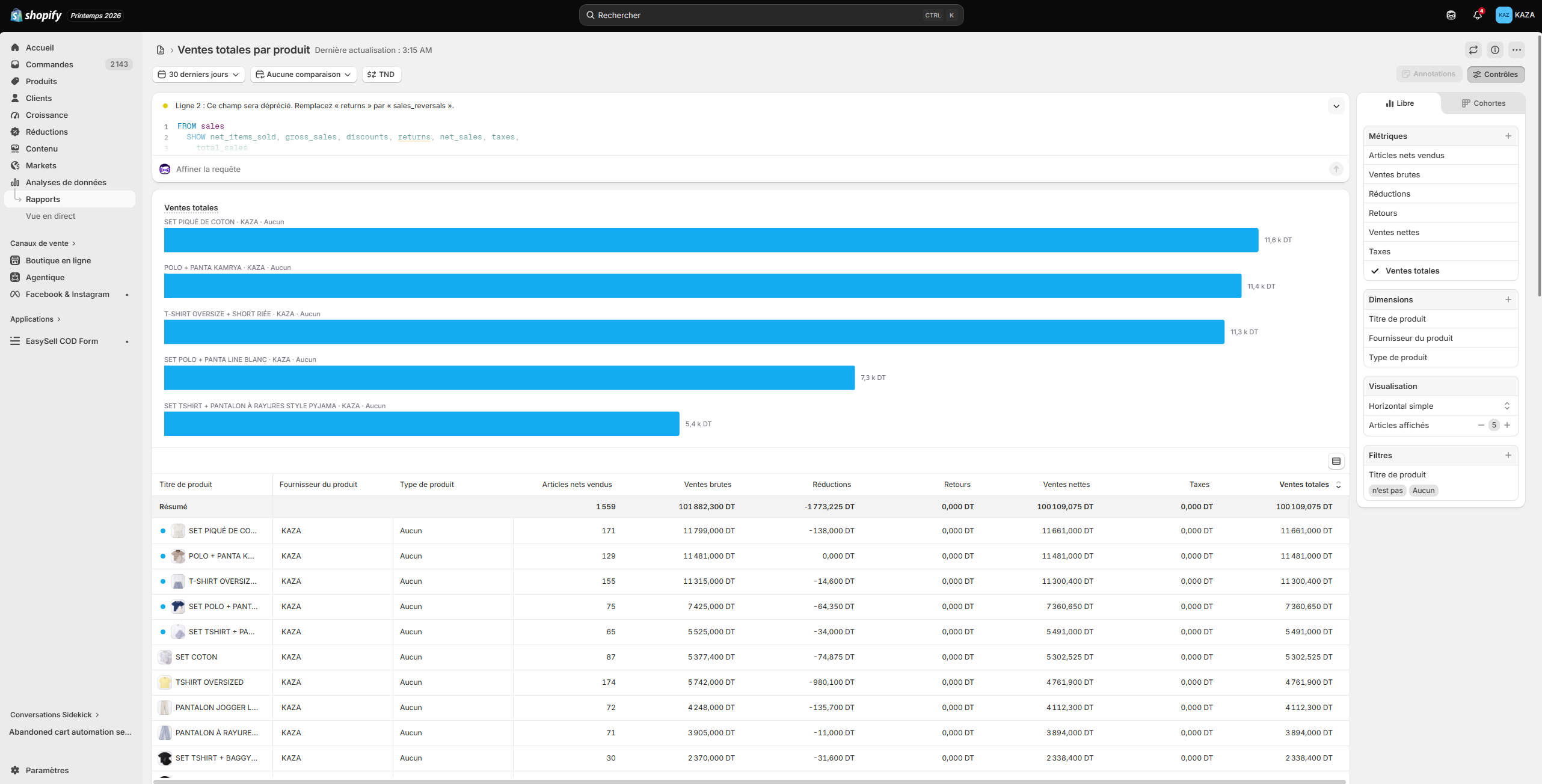The height and width of the screenshot is (784, 1542).
Task: Toggle the Retours metric in panel
Action: click(x=1441, y=213)
